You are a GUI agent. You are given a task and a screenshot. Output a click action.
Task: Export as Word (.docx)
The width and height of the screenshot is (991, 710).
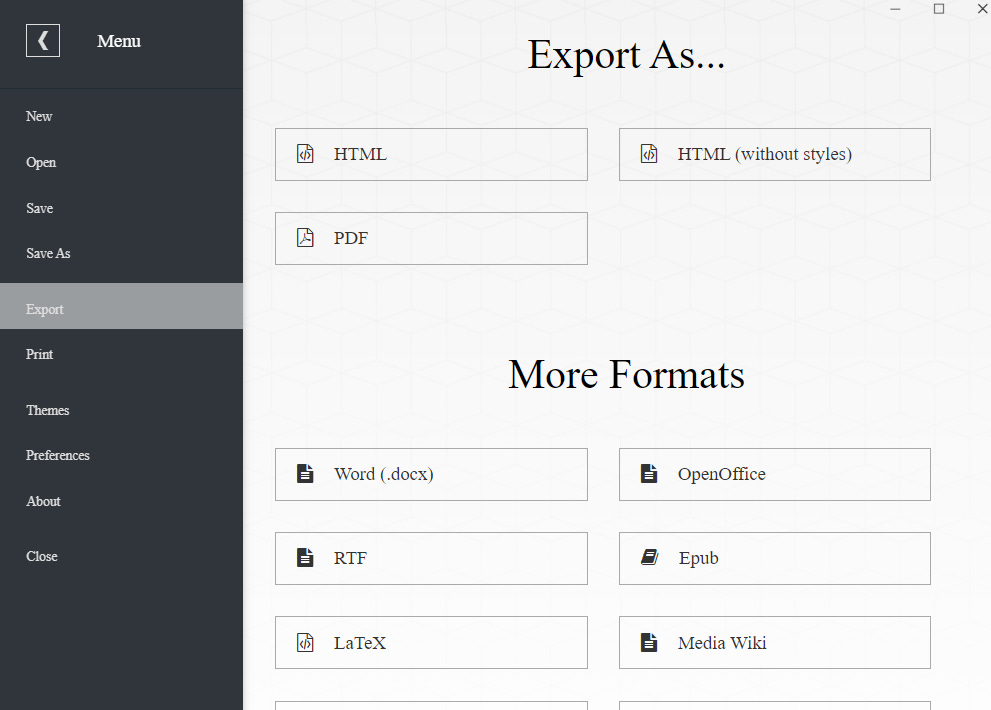[431, 474]
